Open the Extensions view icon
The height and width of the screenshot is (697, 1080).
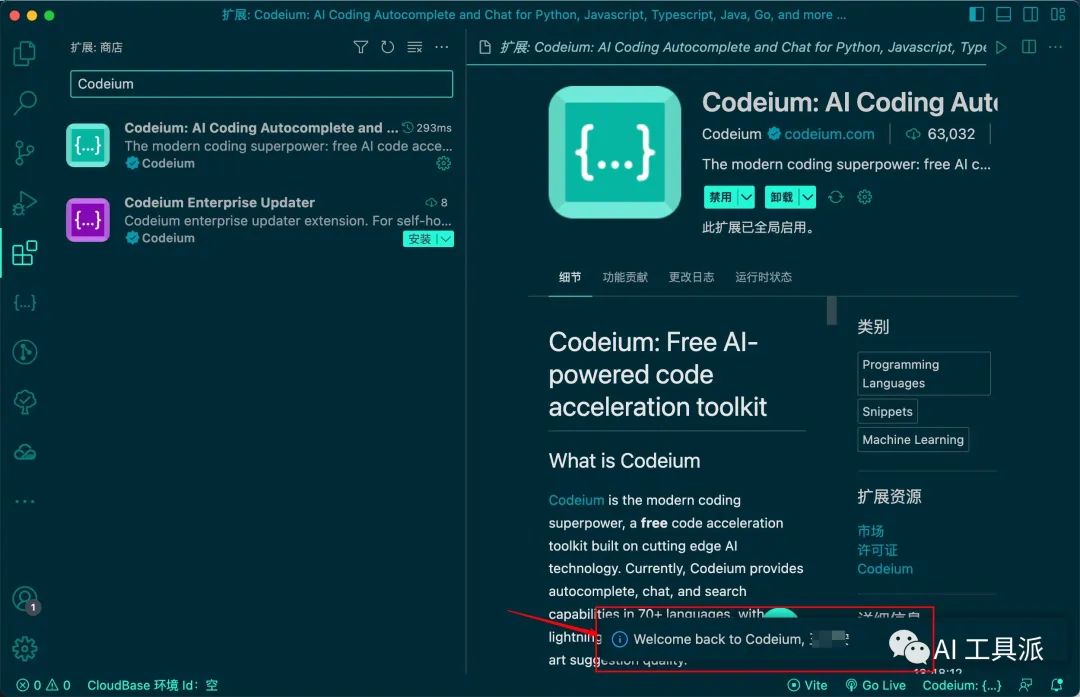25,253
